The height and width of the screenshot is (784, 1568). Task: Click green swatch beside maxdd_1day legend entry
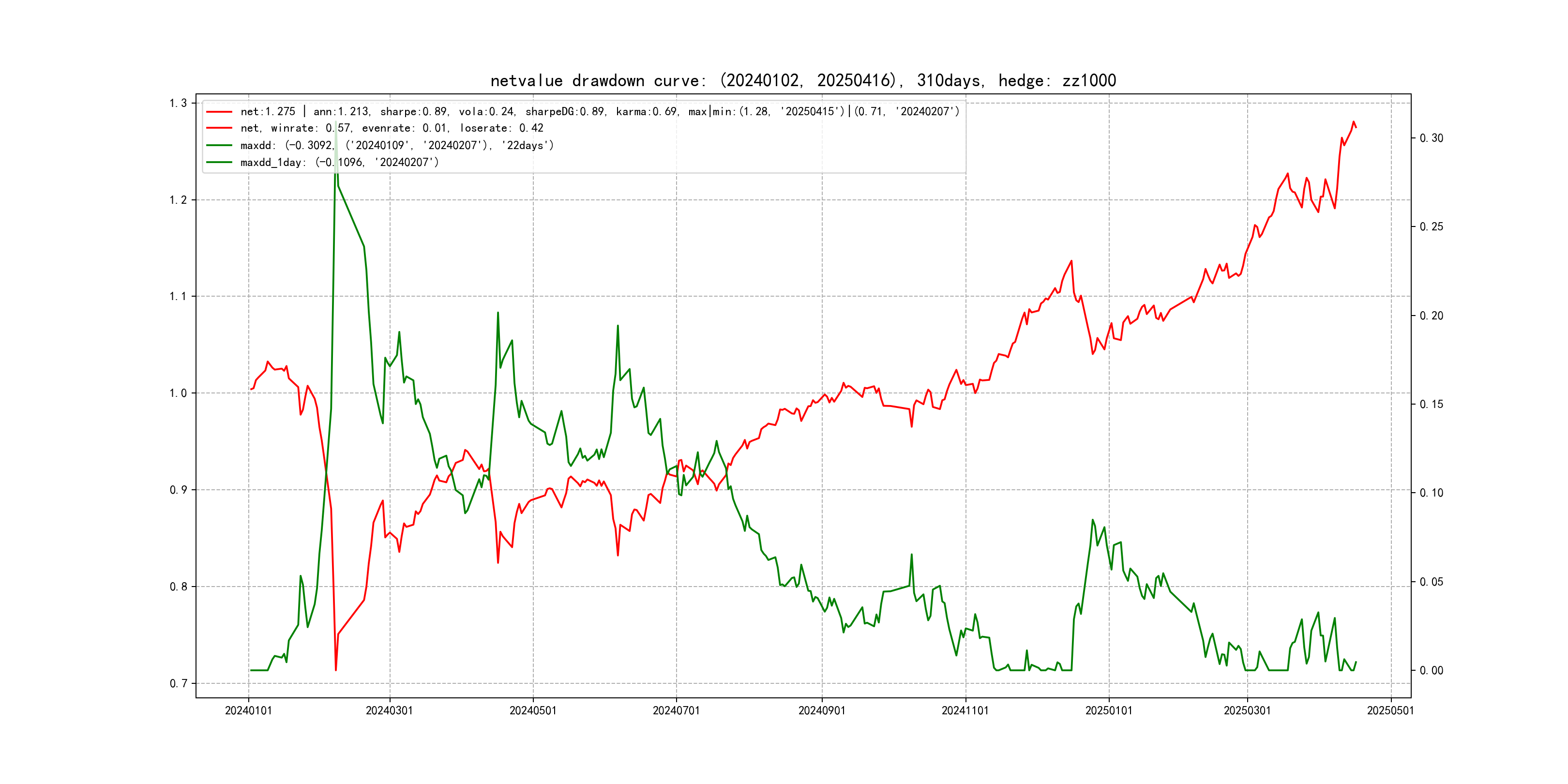219,163
